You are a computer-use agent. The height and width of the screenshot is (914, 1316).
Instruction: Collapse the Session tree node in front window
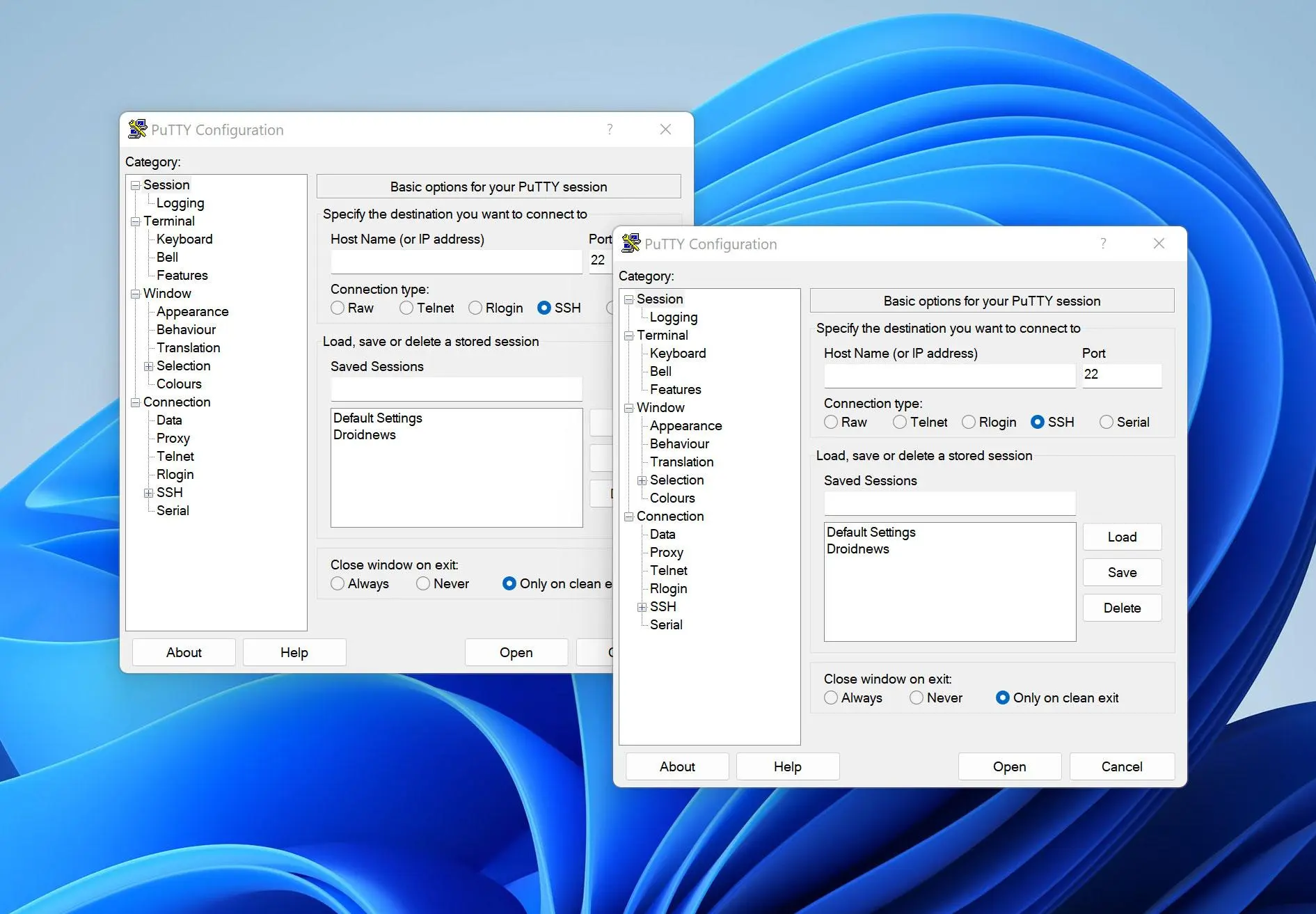[x=629, y=299]
